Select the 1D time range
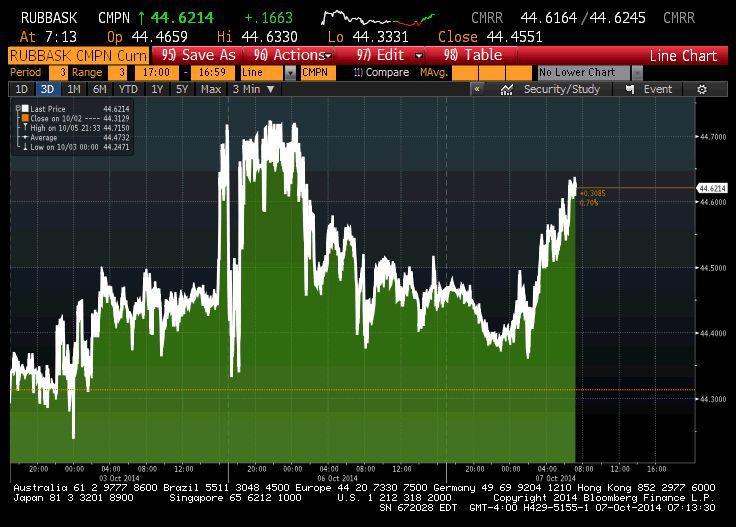This screenshot has height=527, width=736. click(21, 89)
